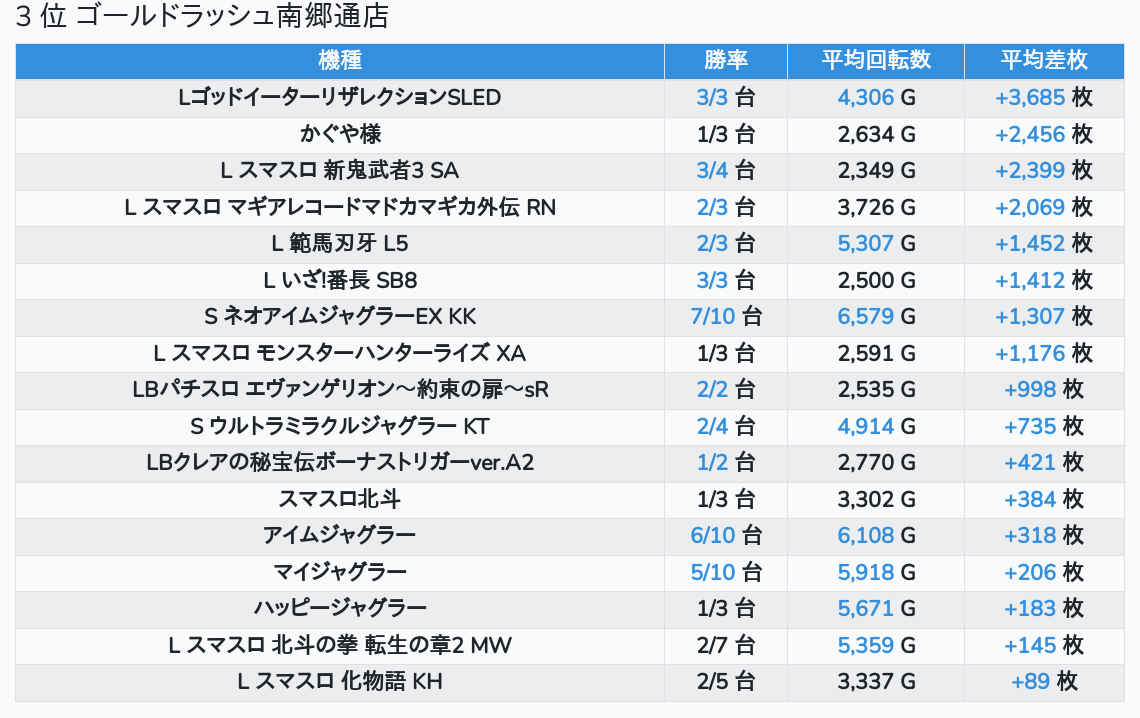Viewport: 1140px width, 718px height.
Task: Click the 5,671 G spins value
Action: point(865,609)
